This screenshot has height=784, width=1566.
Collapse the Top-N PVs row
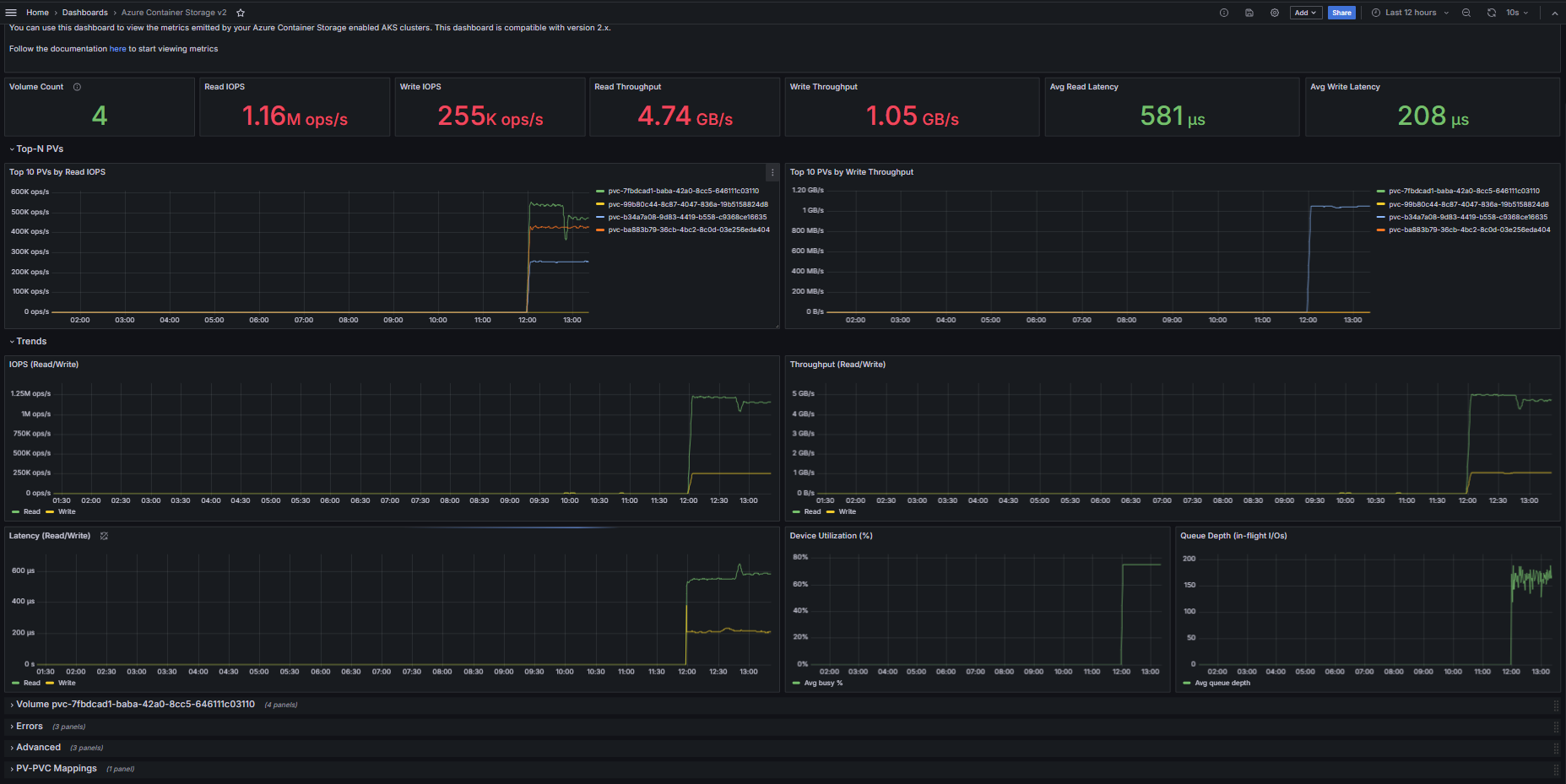pos(39,149)
